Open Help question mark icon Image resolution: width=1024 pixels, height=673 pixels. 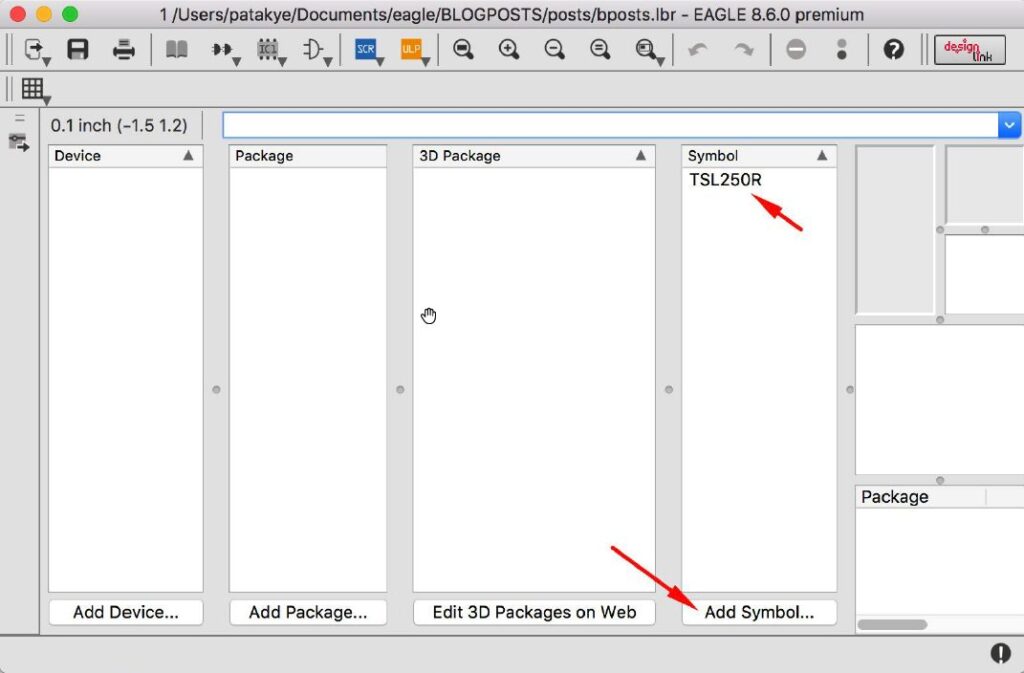[894, 50]
